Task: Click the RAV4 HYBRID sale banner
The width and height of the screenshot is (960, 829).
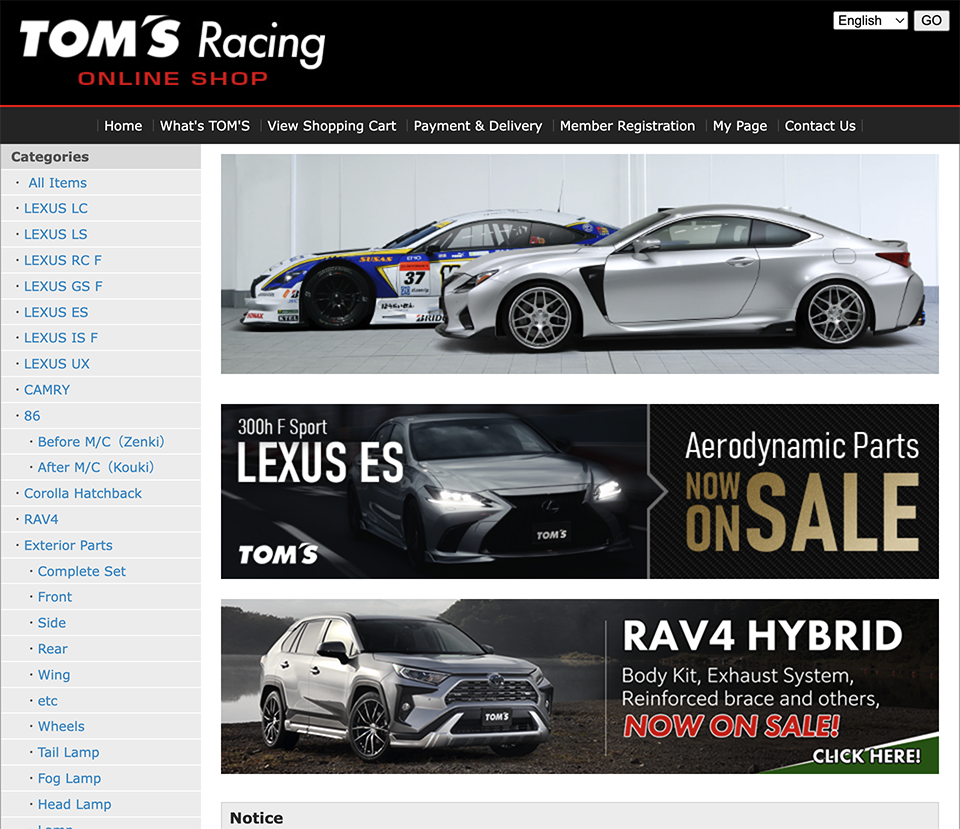Action: click(x=580, y=686)
